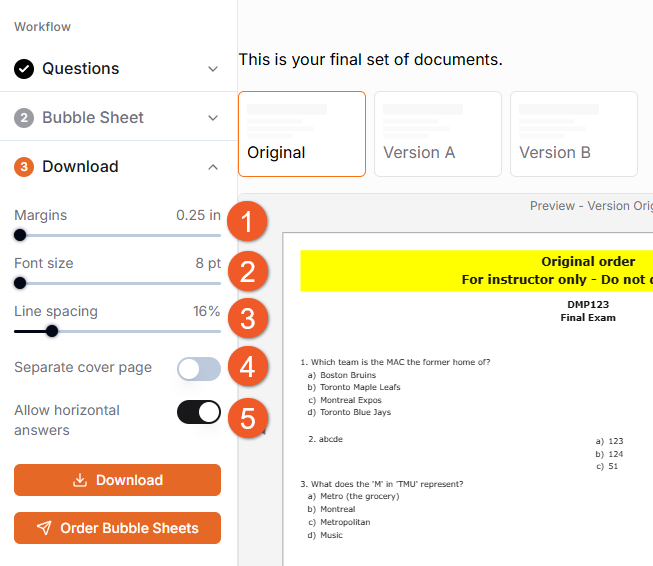
Task: Enable the Separate cover page toggle
Action: coord(199,368)
